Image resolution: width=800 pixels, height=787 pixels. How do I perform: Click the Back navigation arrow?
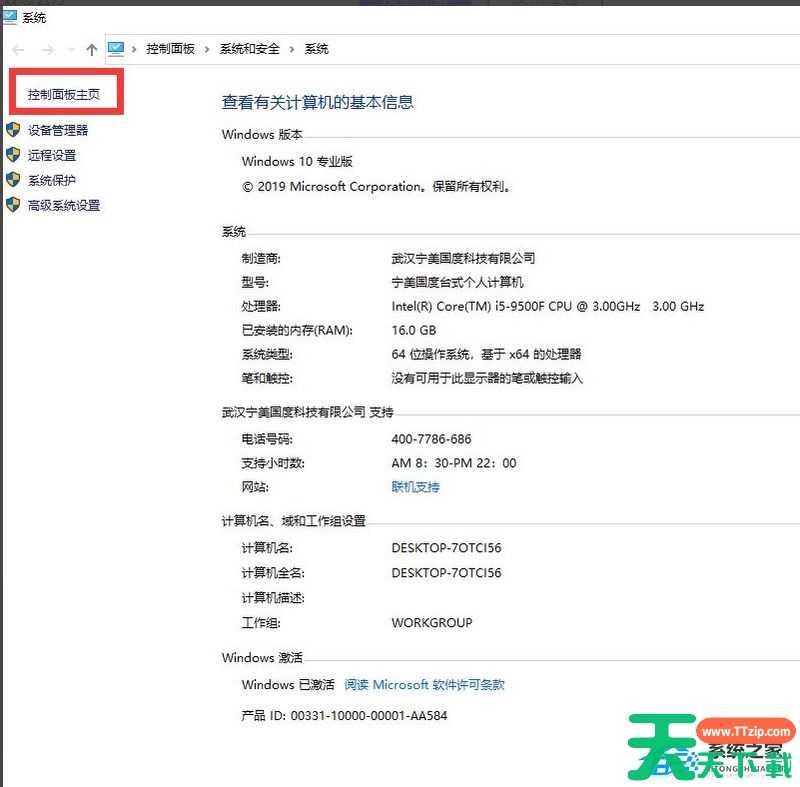coord(18,49)
